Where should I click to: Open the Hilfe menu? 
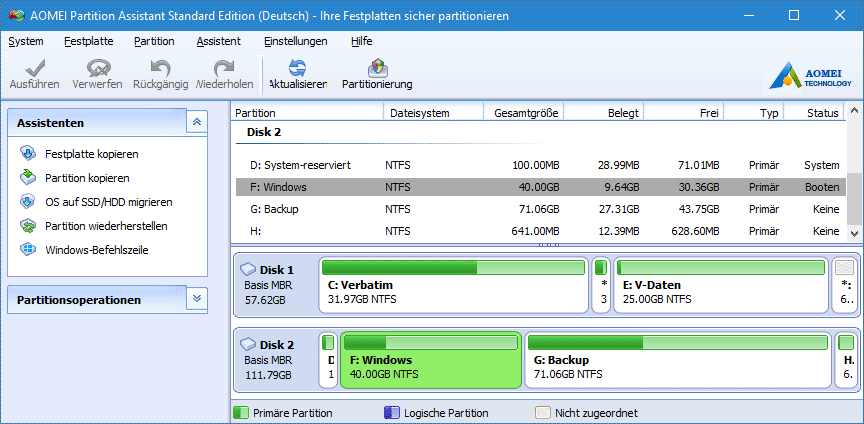361,41
